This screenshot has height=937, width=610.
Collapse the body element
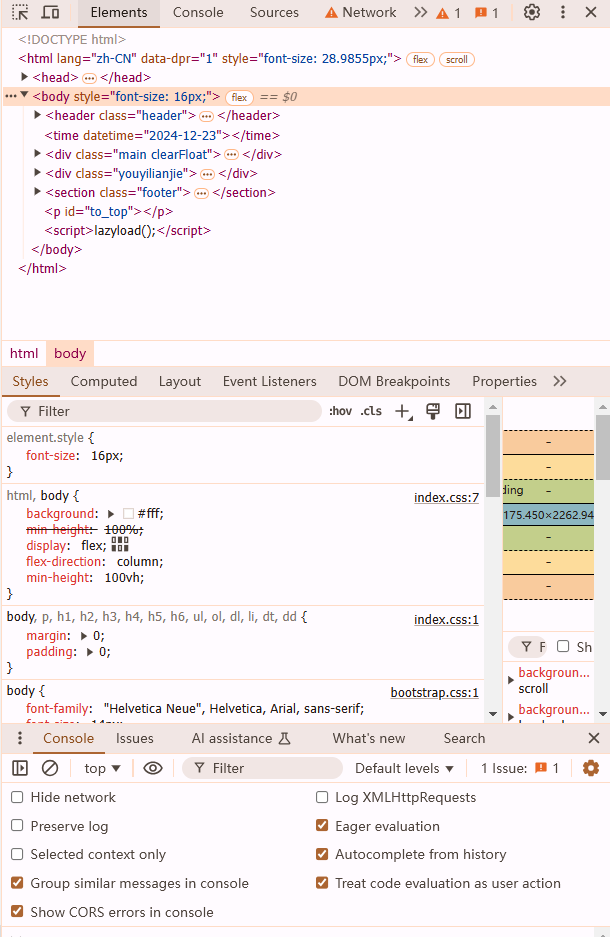pos(24,95)
